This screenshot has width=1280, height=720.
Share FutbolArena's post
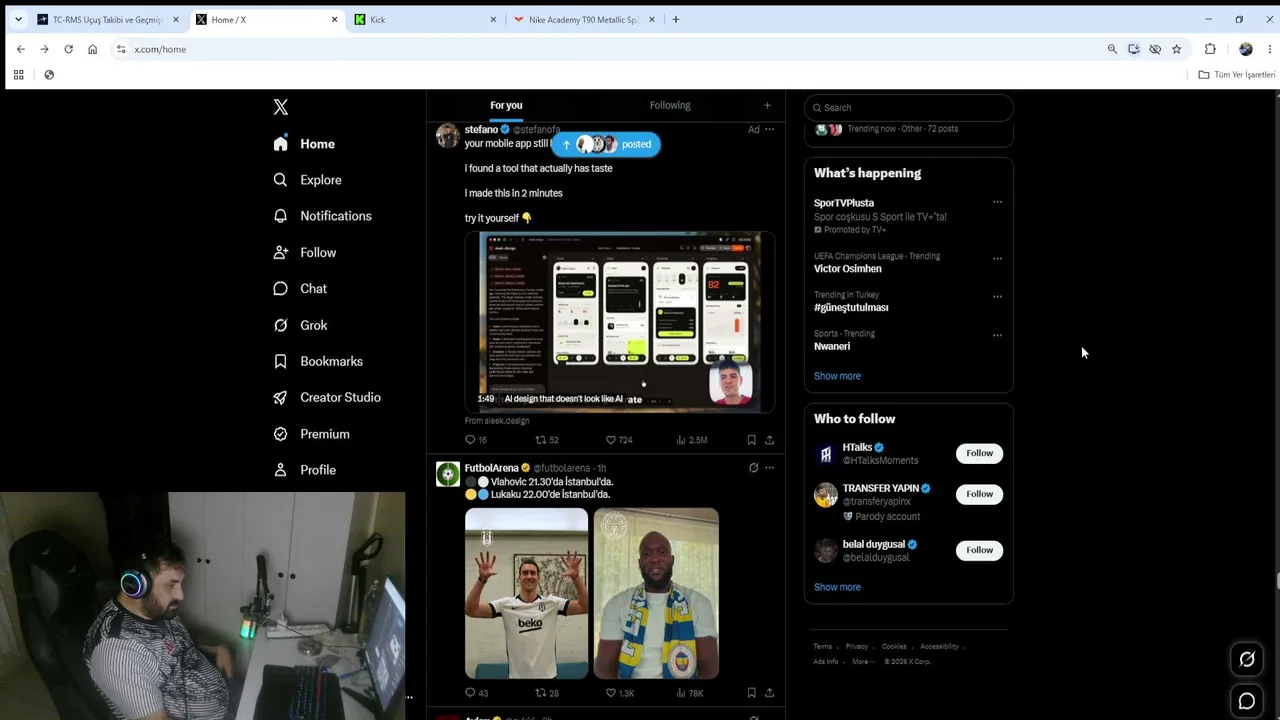click(x=769, y=693)
